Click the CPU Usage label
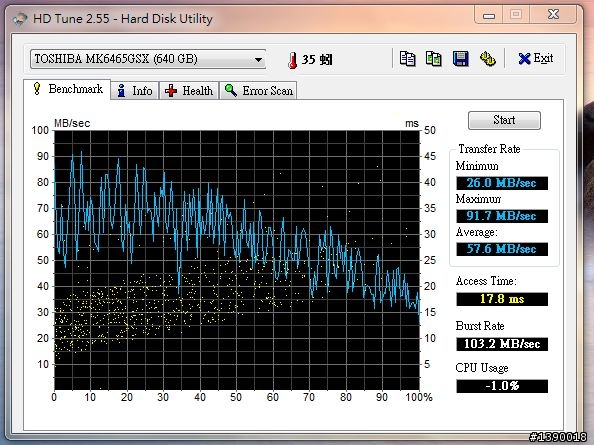594x445 pixels. 482,368
